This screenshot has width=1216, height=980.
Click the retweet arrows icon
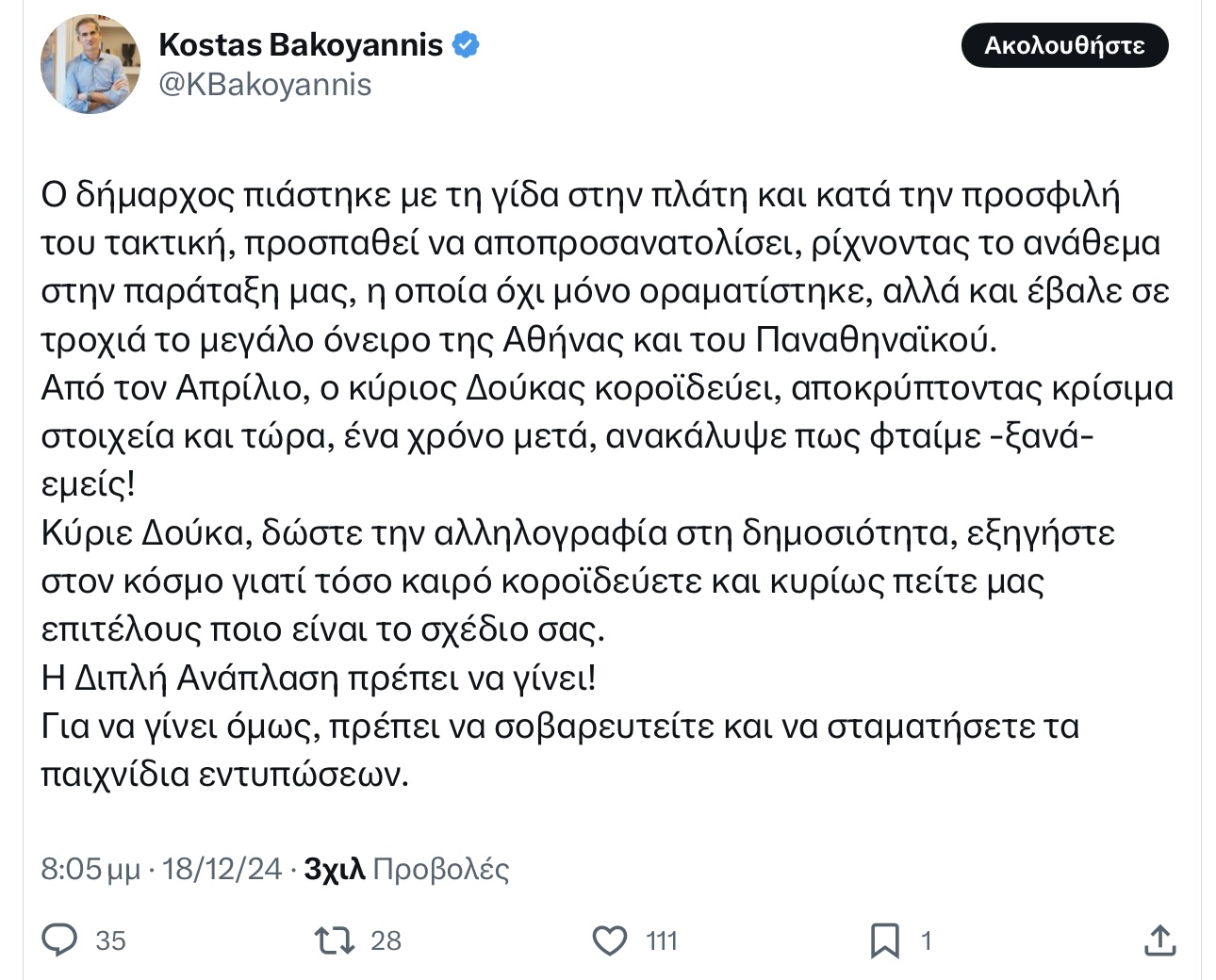[x=334, y=939]
